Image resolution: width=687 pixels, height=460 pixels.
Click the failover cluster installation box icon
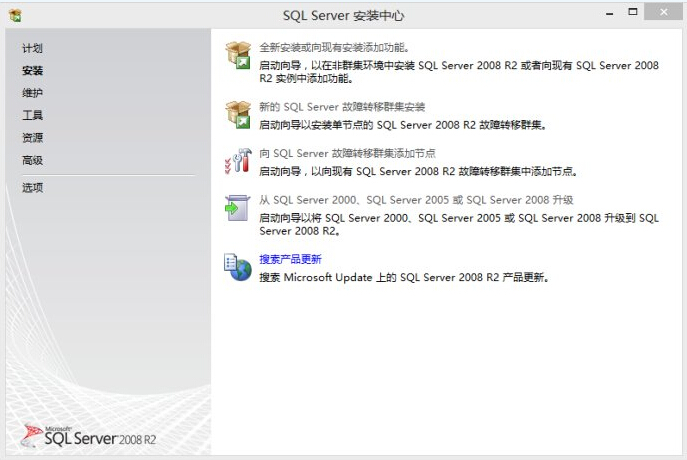[x=238, y=115]
